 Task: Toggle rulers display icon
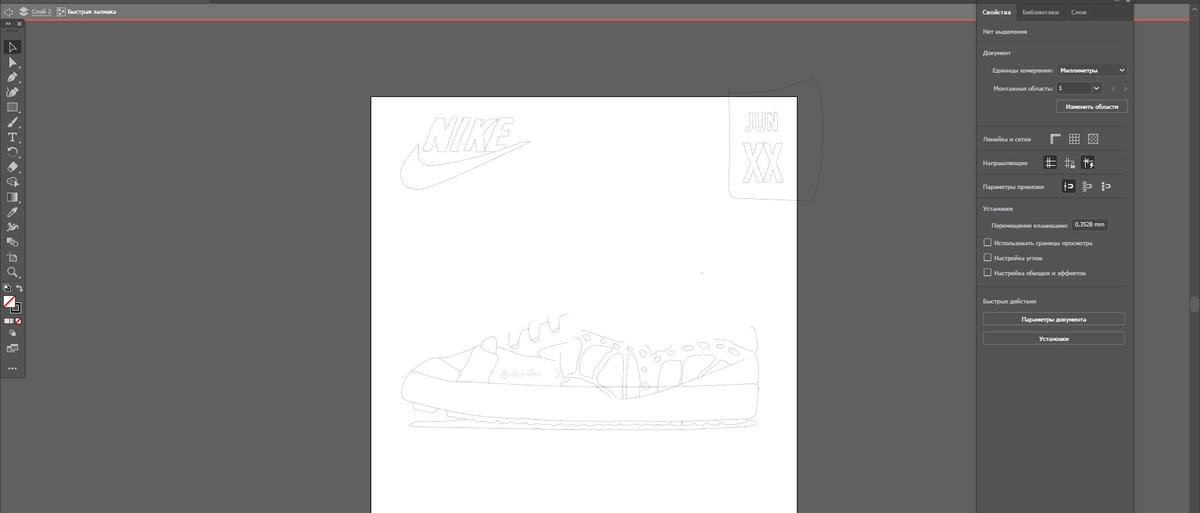pos(1055,139)
